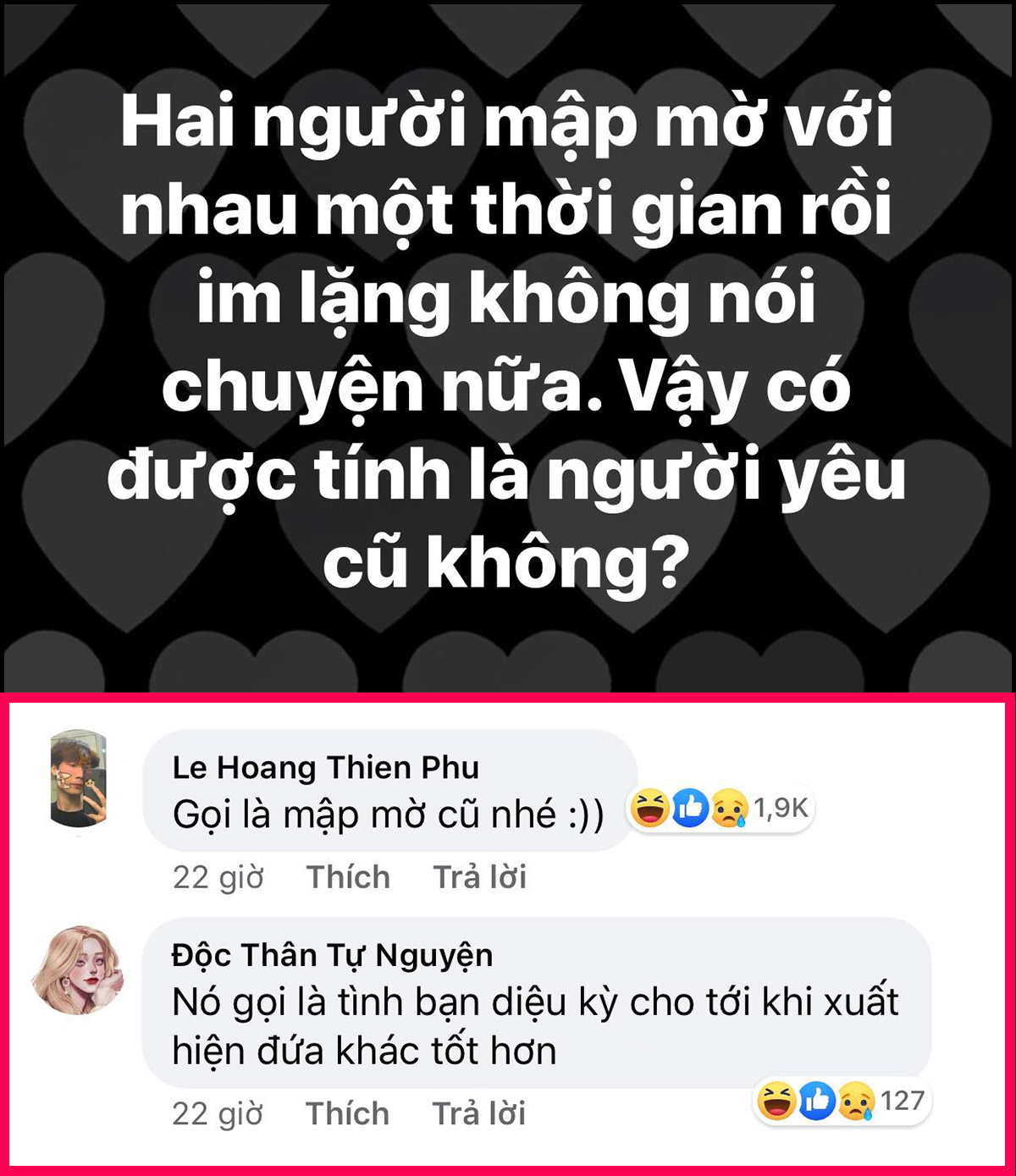1016x1176 pixels.
Task: Open Độc Thân Tự Nguyện's avatar
Action: [x=79, y=970]
